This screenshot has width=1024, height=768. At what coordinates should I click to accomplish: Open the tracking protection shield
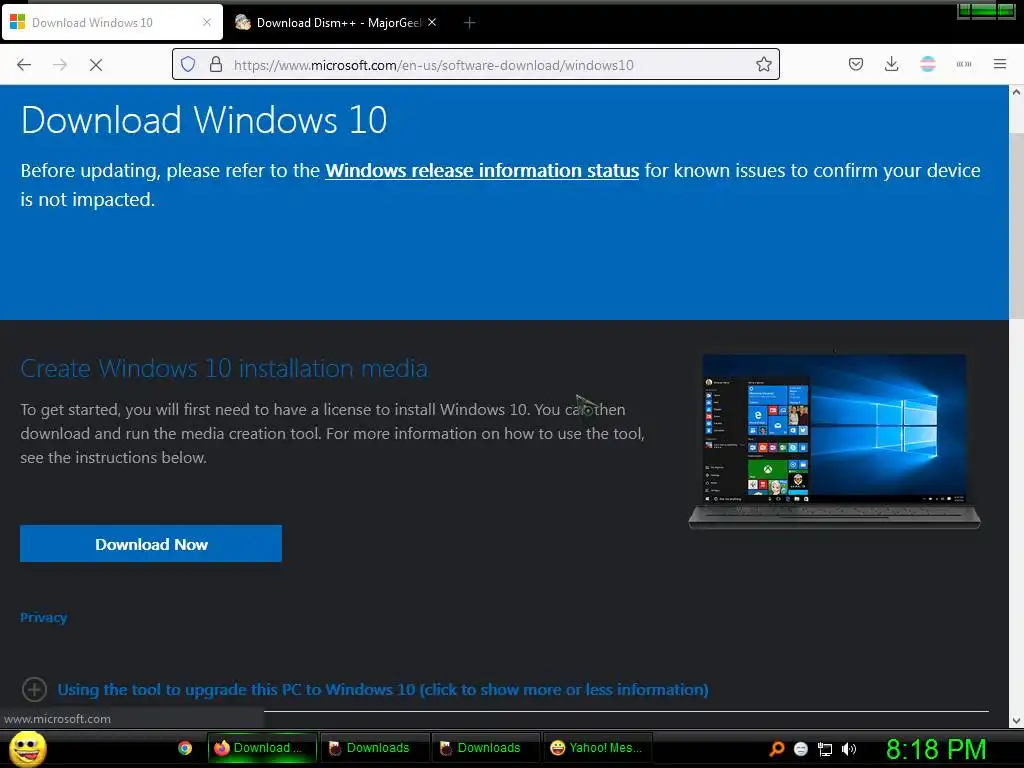[188, 64]
